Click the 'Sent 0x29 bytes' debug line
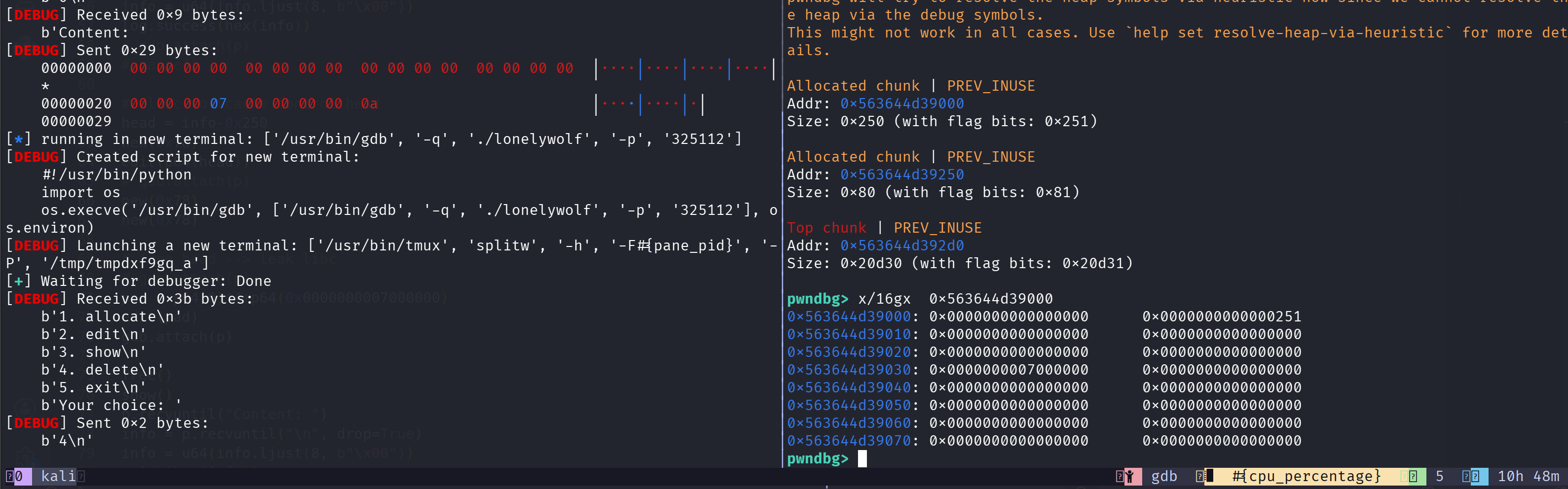The image size is (1568, 489). (112, 50)
